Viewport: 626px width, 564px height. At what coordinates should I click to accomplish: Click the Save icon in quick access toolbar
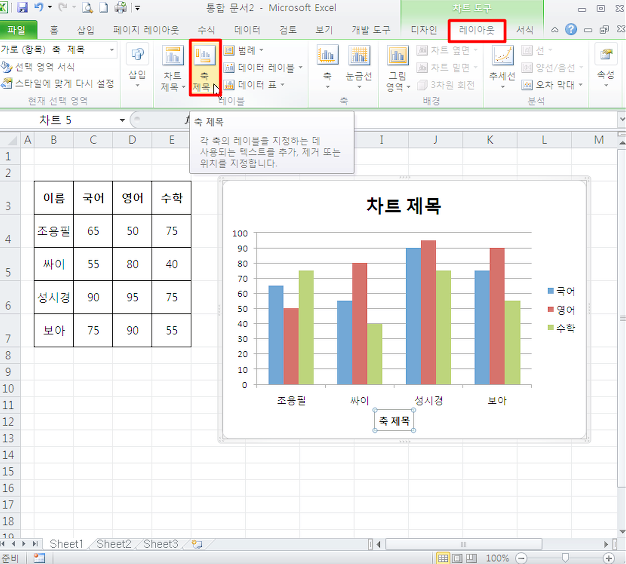point(22,7)
